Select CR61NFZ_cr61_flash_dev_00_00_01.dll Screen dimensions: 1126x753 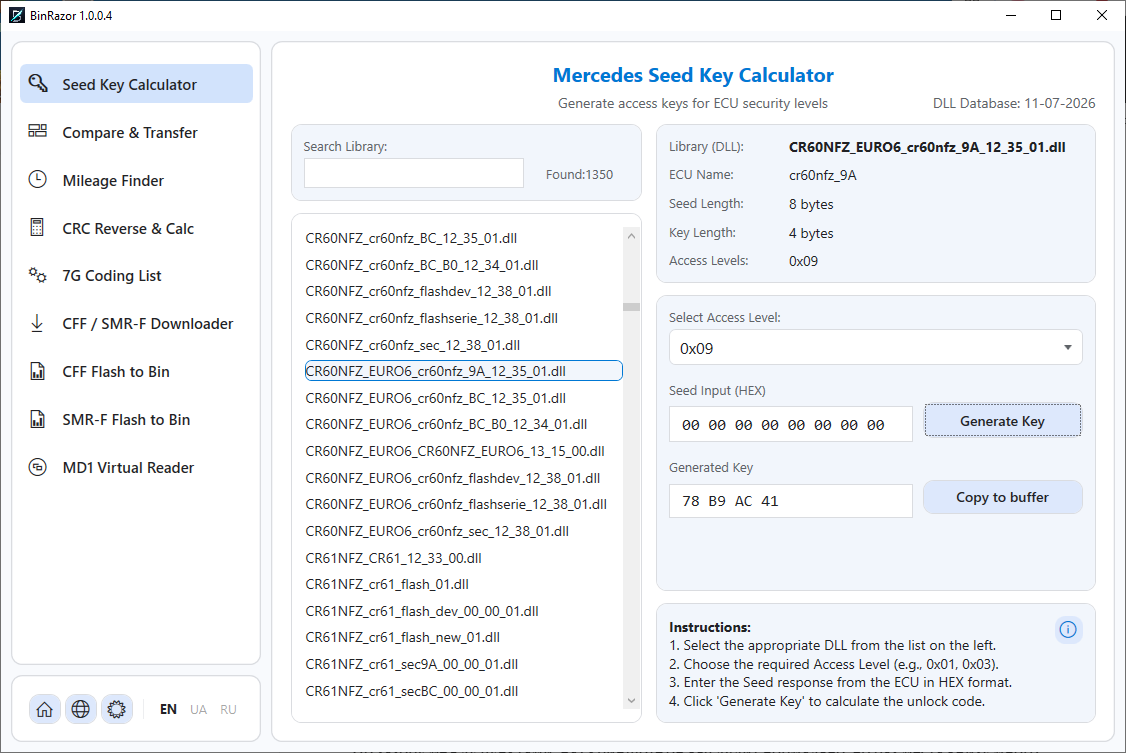464,611
